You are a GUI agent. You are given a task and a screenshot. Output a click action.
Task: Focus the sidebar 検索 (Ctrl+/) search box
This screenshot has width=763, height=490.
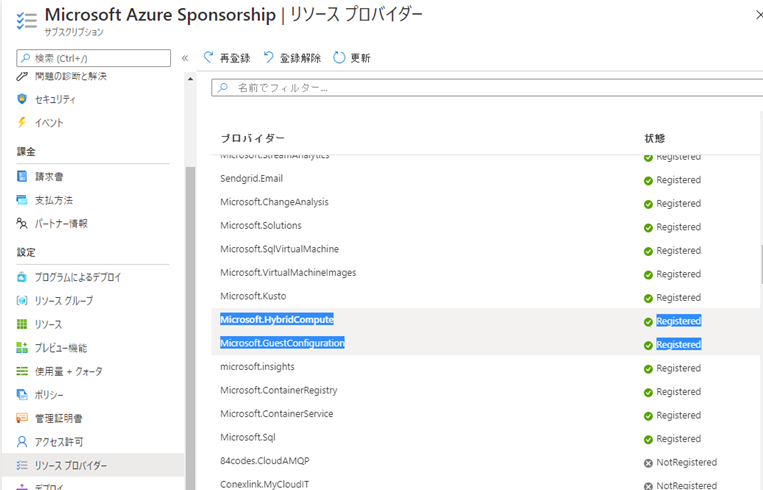click(x=93, y=58)
